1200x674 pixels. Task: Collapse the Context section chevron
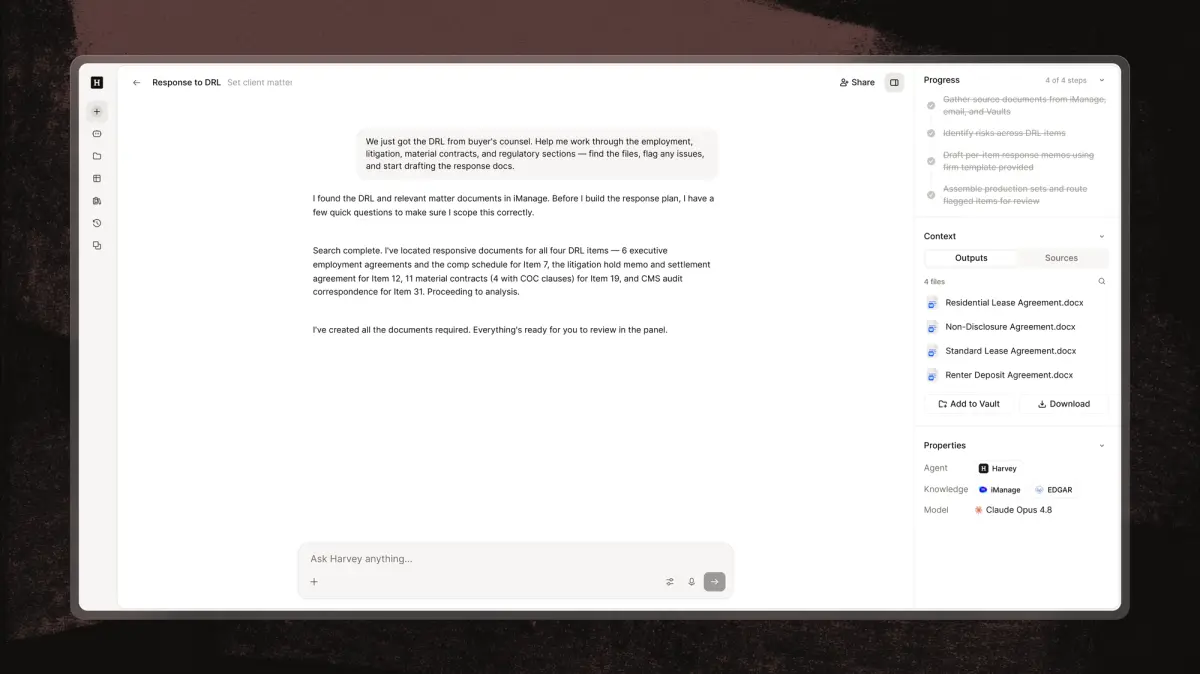click(1102, 237)
